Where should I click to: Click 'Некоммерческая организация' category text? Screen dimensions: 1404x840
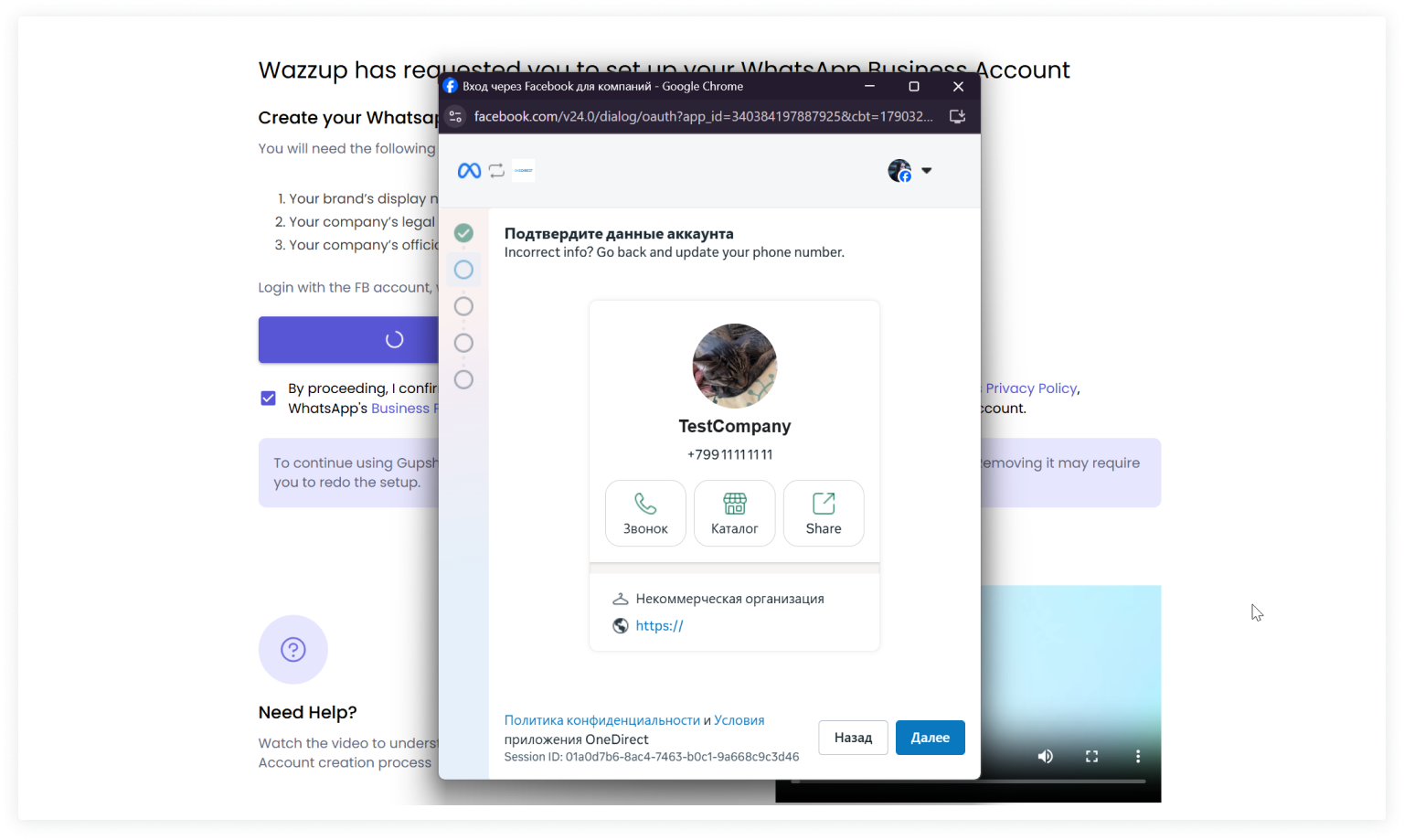click(x=730, y=599)
